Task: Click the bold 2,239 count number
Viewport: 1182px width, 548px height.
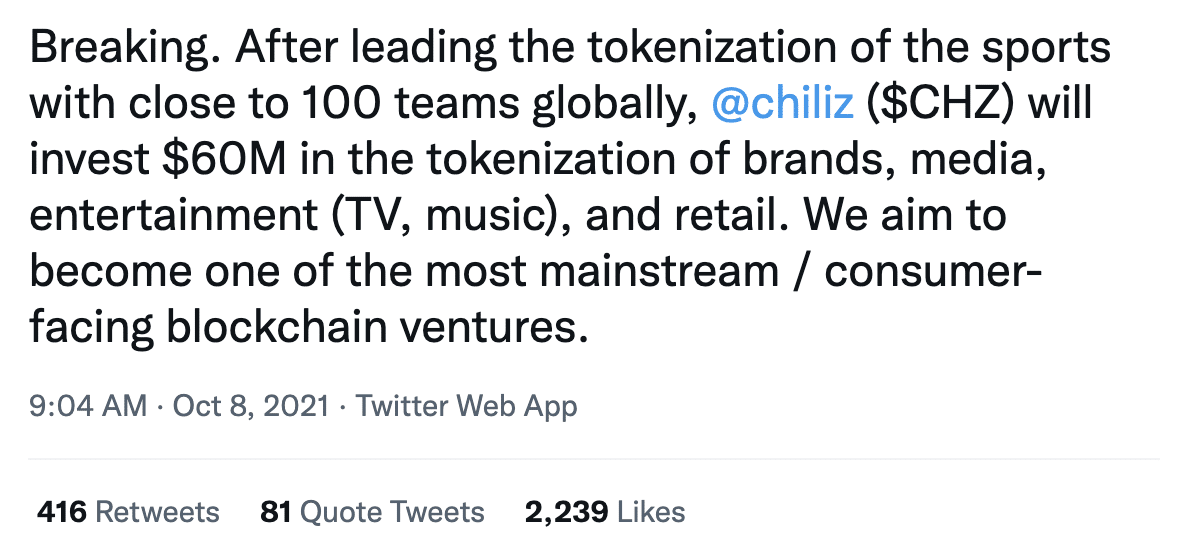Action: click(x=567, y=513)
